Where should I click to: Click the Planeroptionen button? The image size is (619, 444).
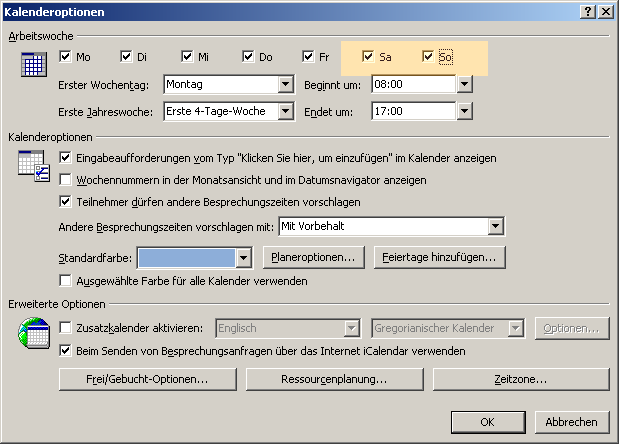coord(313,257)
